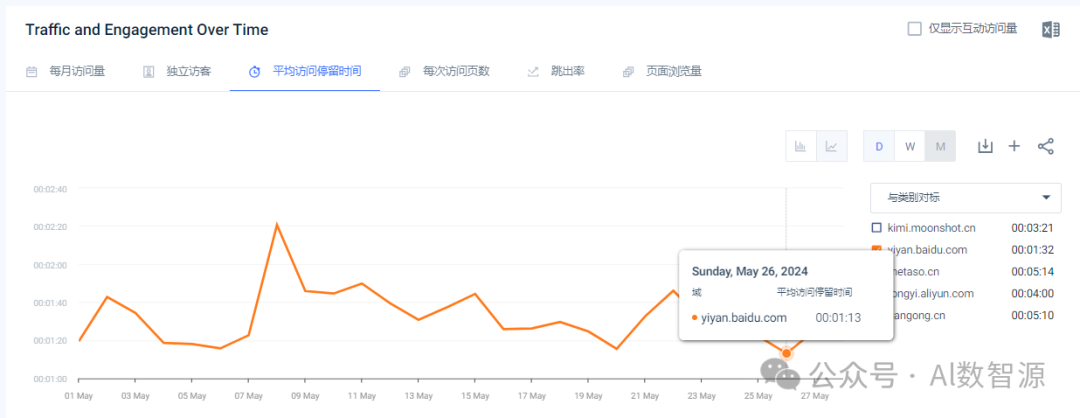Select daily (D) granularity
The width and height of the screenshot is (1080, 418).
click(879, 146)
